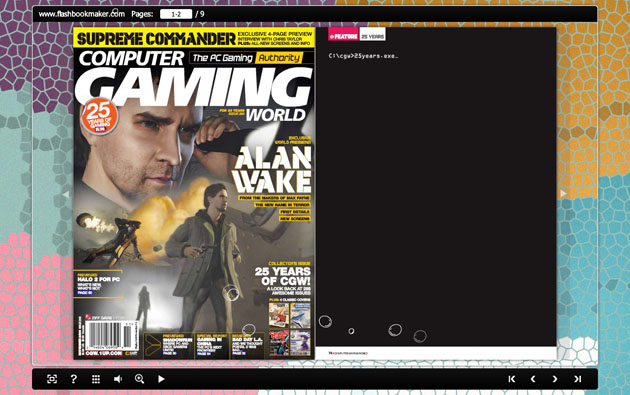This screenshot has width=630, height=395.
Task: Click the classic covers thumbnails on cover
Action: coord(290,329)
